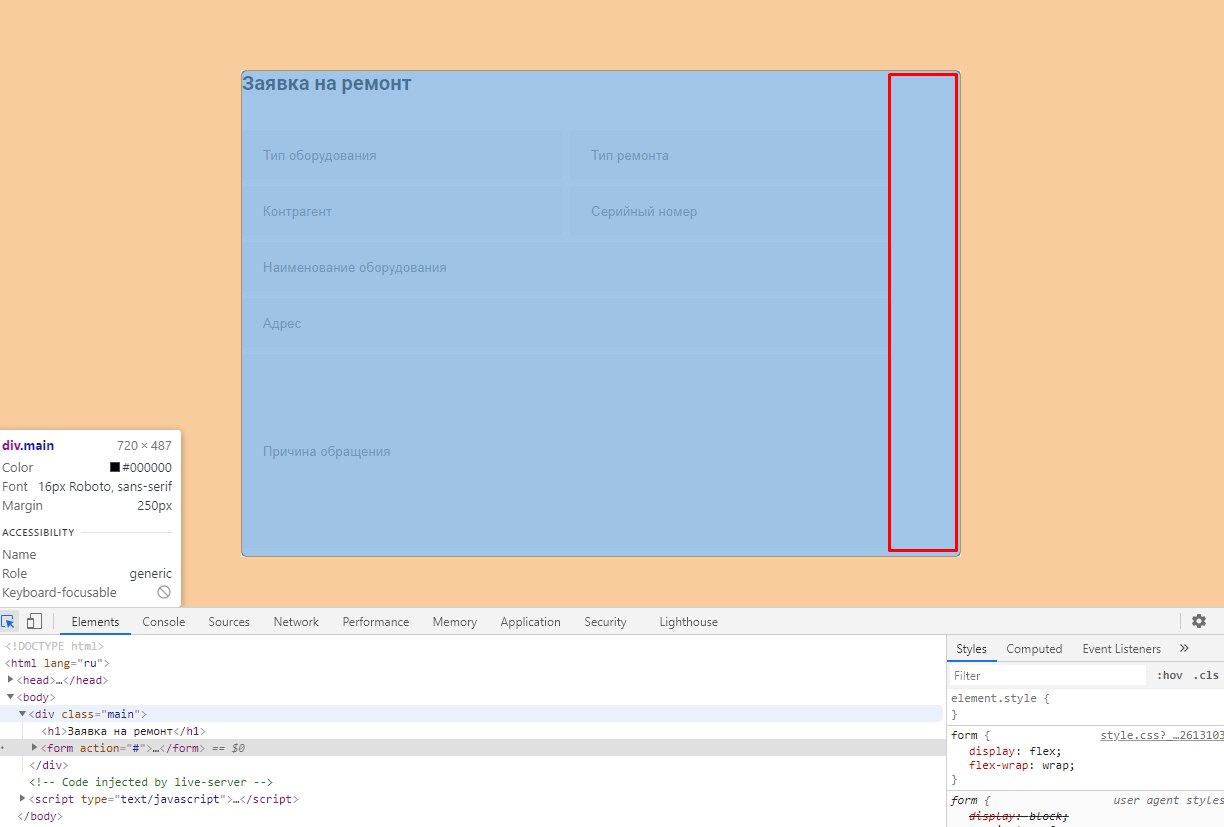1224x827 pixels.
Task: Open the Event Listeners sub-tab
Action: (x=1122, y=648)
